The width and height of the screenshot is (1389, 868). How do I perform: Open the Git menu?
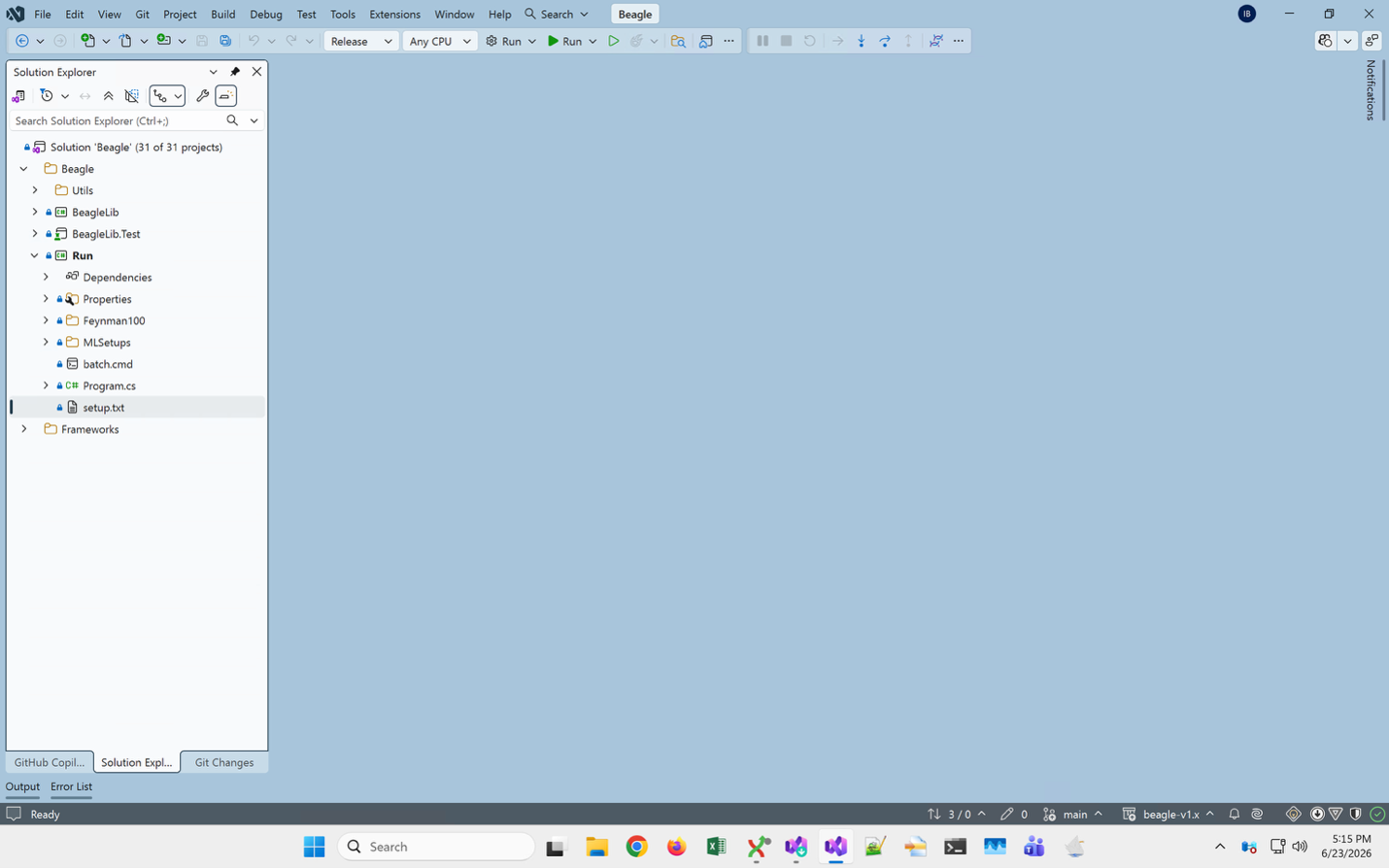[x=143, y=15]
